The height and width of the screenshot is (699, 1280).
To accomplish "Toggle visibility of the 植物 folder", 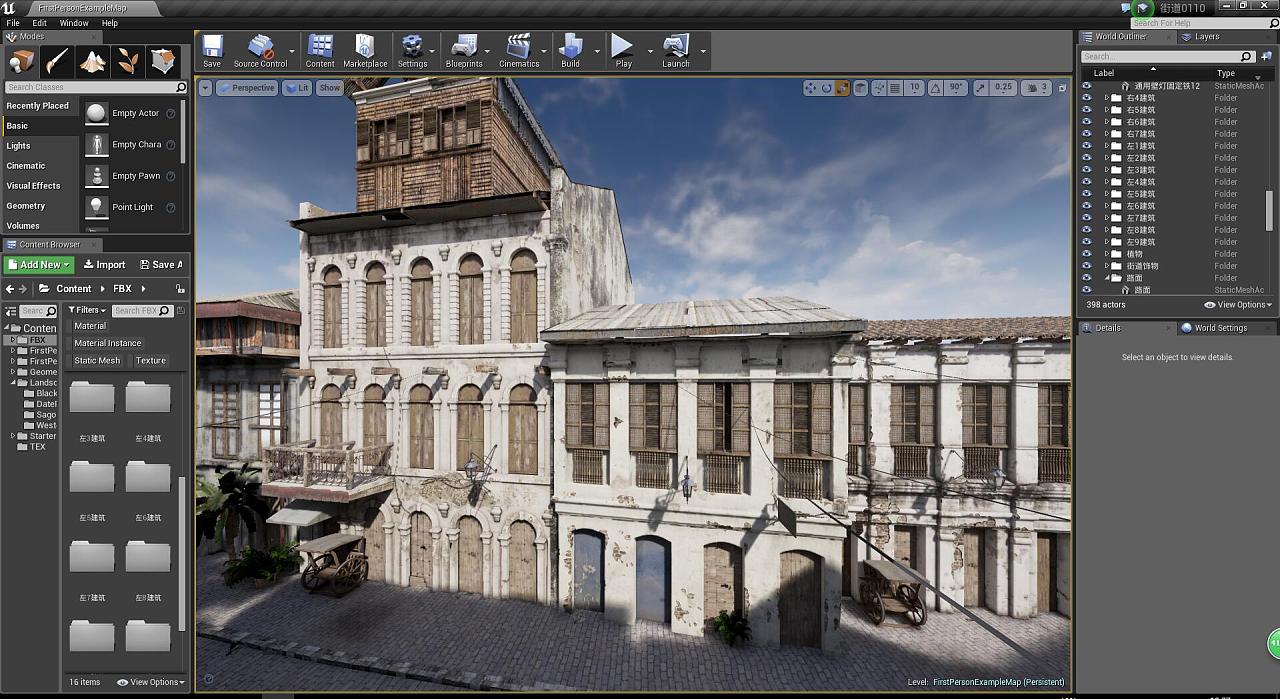I will (1087, 254).
